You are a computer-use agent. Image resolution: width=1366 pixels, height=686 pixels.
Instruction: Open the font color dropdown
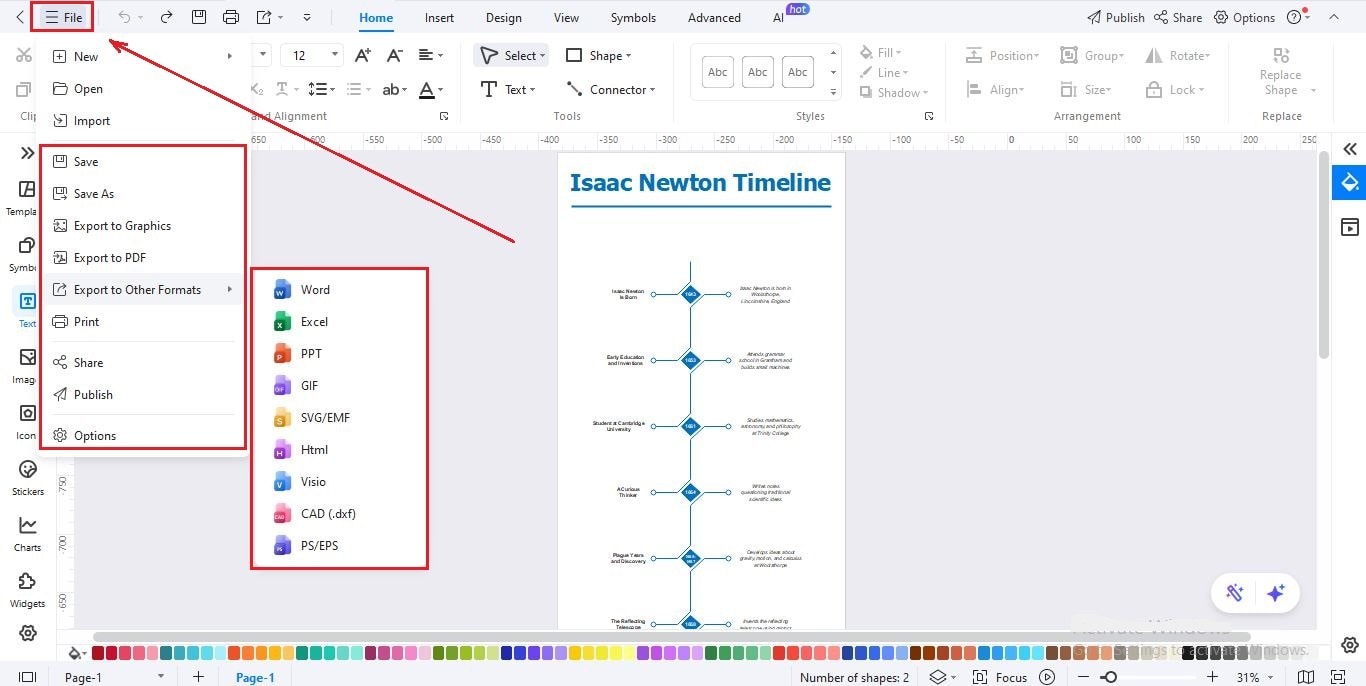click(x=431, y=90)
